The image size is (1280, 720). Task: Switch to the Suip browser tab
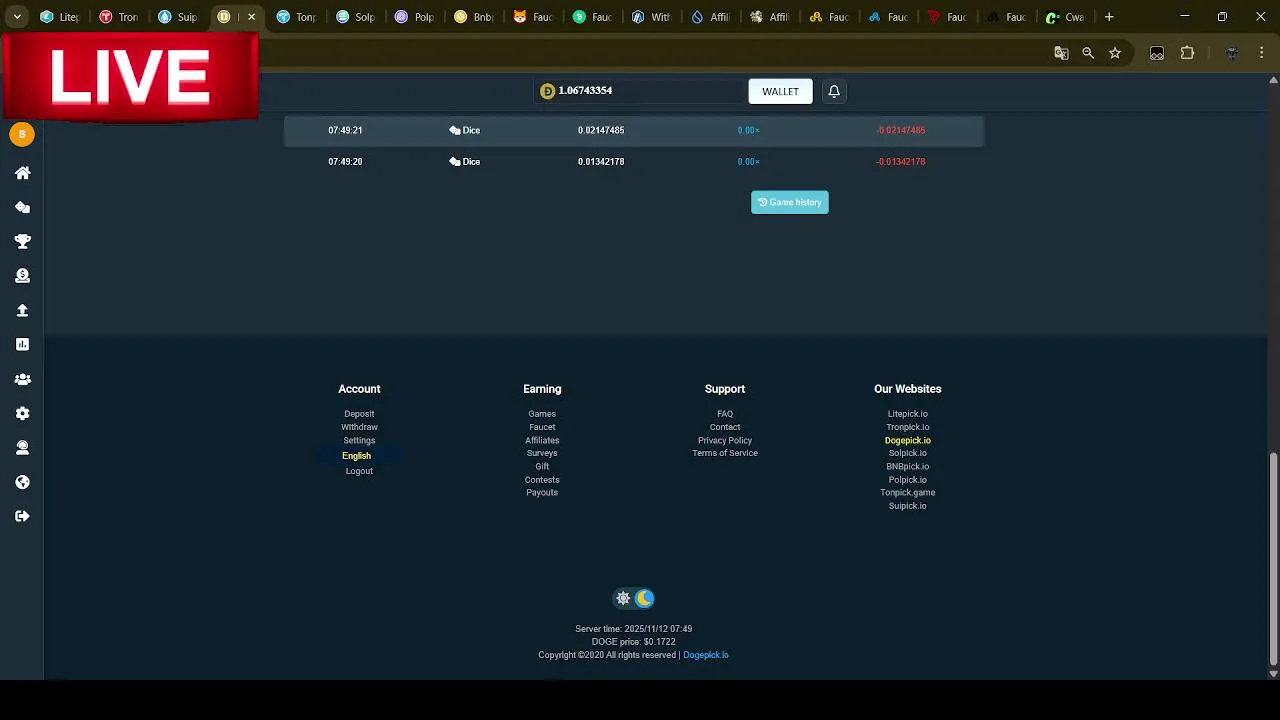(178, 17)
